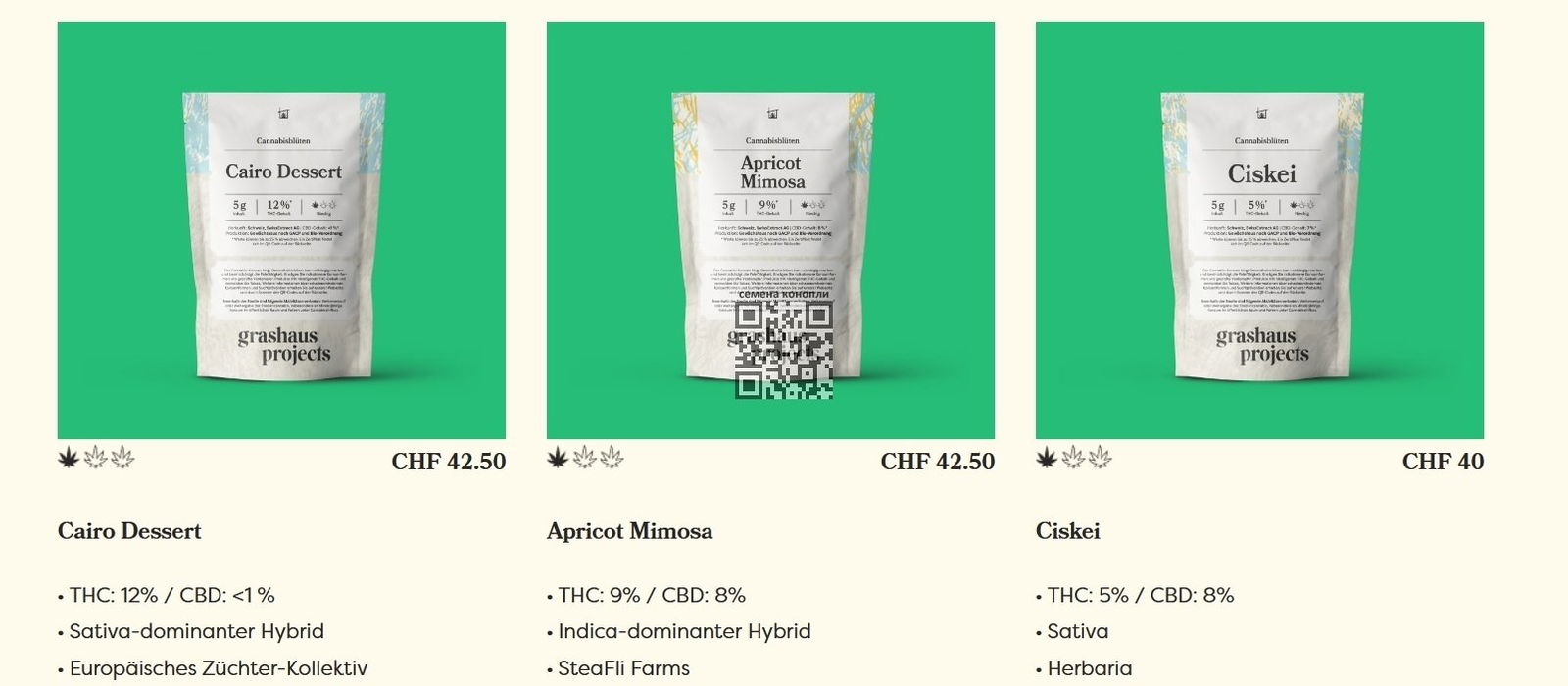Click filled cannabis leaf under Ciskei
Screen dimensions: 1568x686
pos(1047,457)
